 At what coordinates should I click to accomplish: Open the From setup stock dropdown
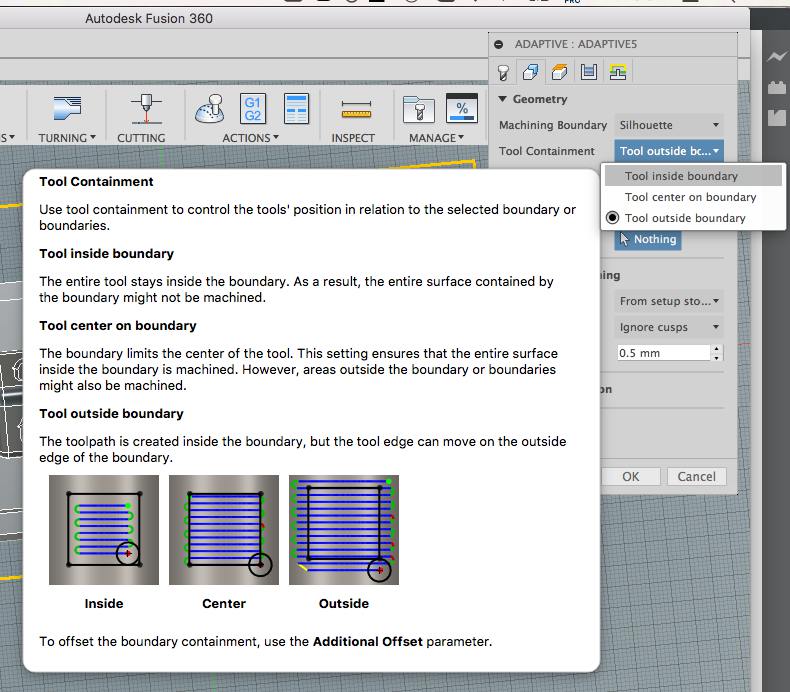coord(669,301)
